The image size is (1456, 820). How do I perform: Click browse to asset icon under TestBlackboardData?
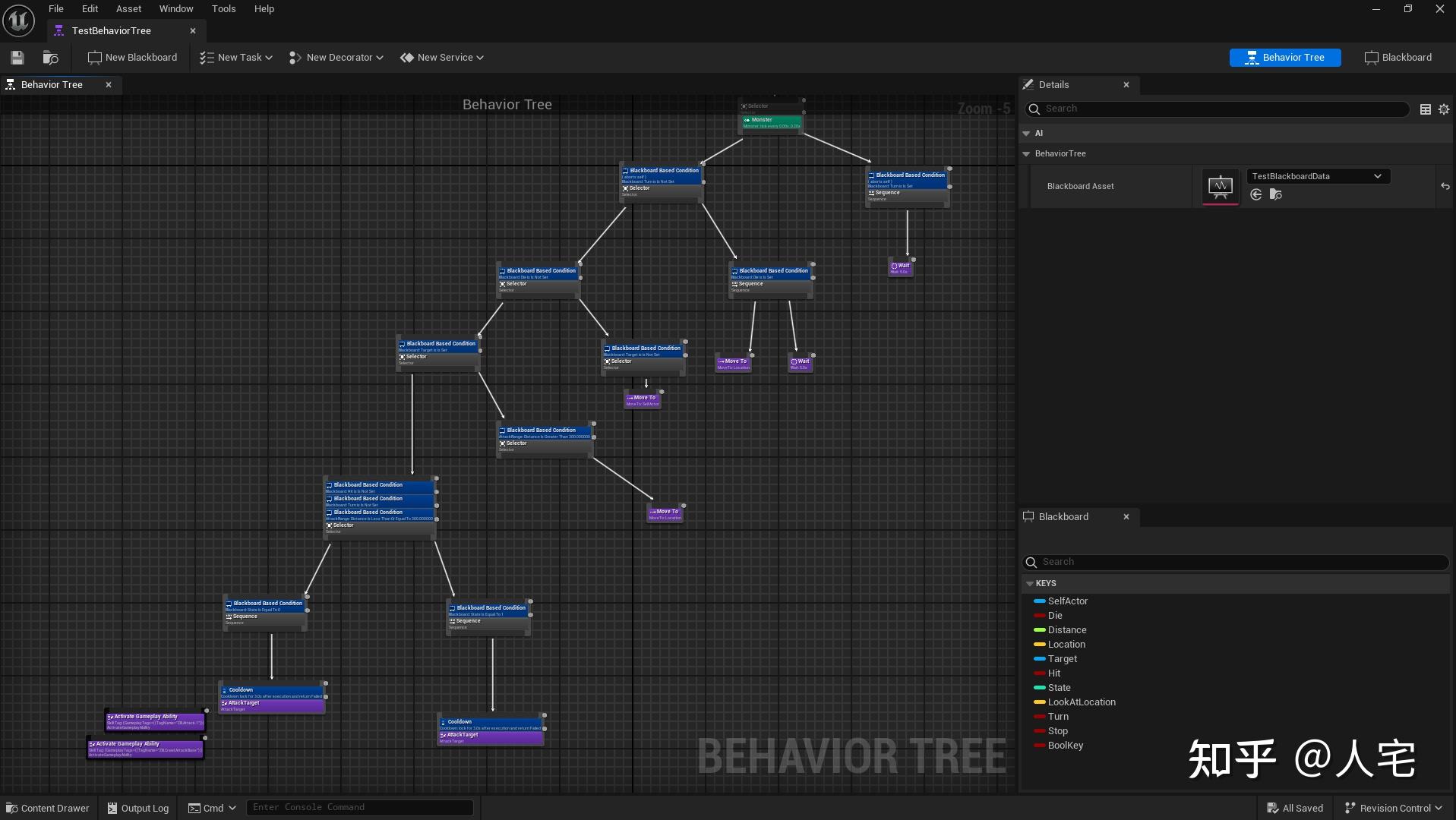(x=1276, y=195)
